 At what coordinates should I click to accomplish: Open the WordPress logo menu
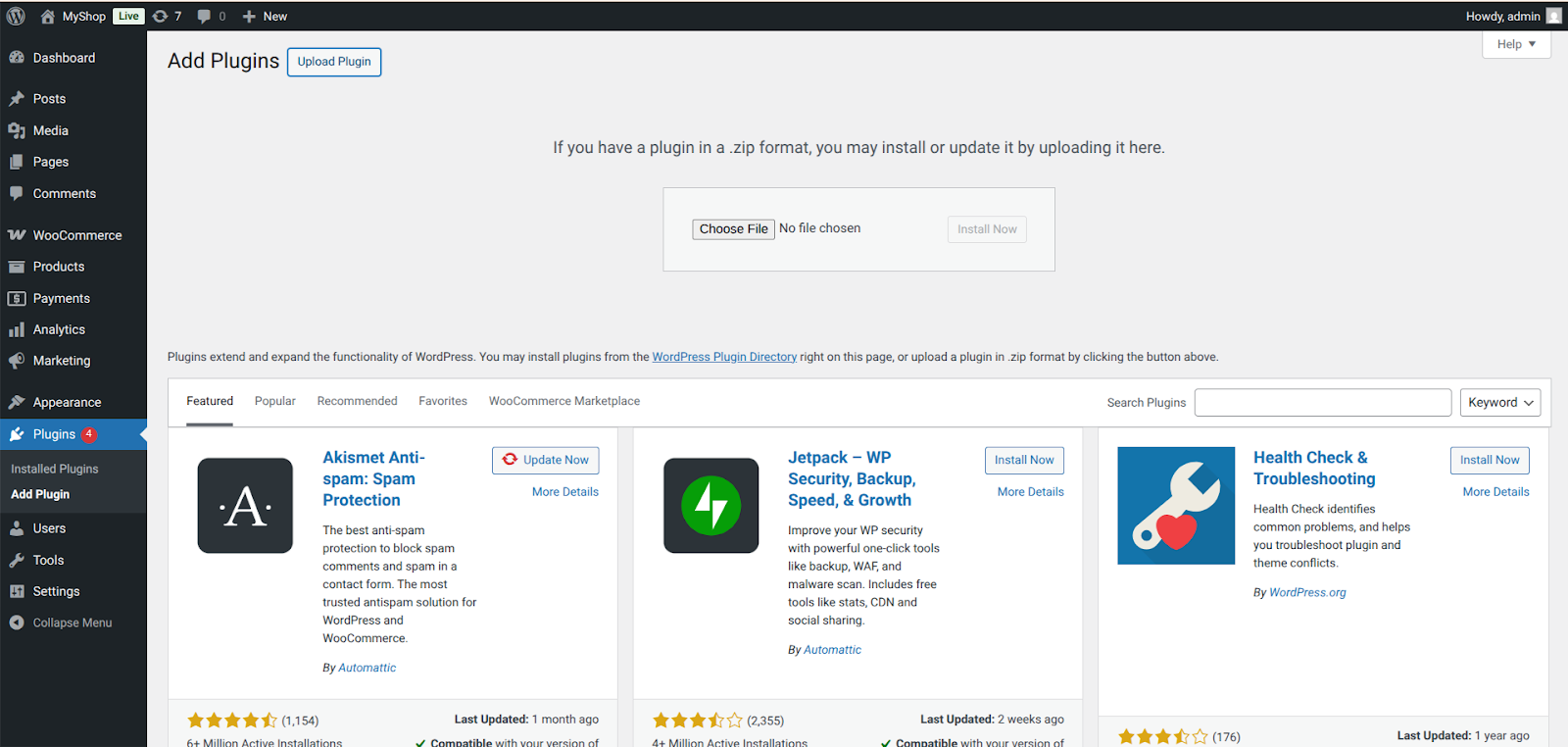tap(16, 16)
